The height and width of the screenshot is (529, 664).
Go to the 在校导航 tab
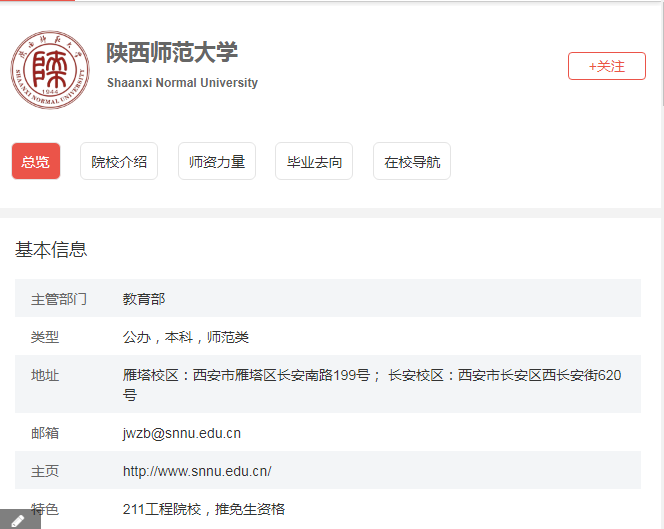412,161
